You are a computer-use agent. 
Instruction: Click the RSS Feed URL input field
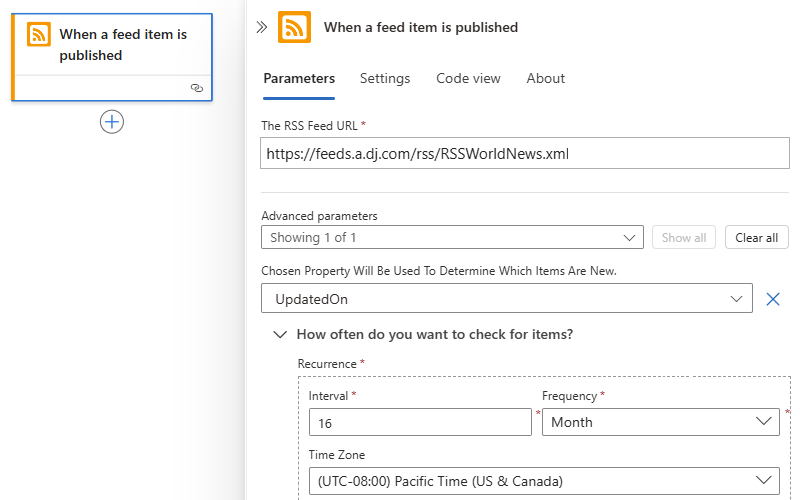click(524, 153)
